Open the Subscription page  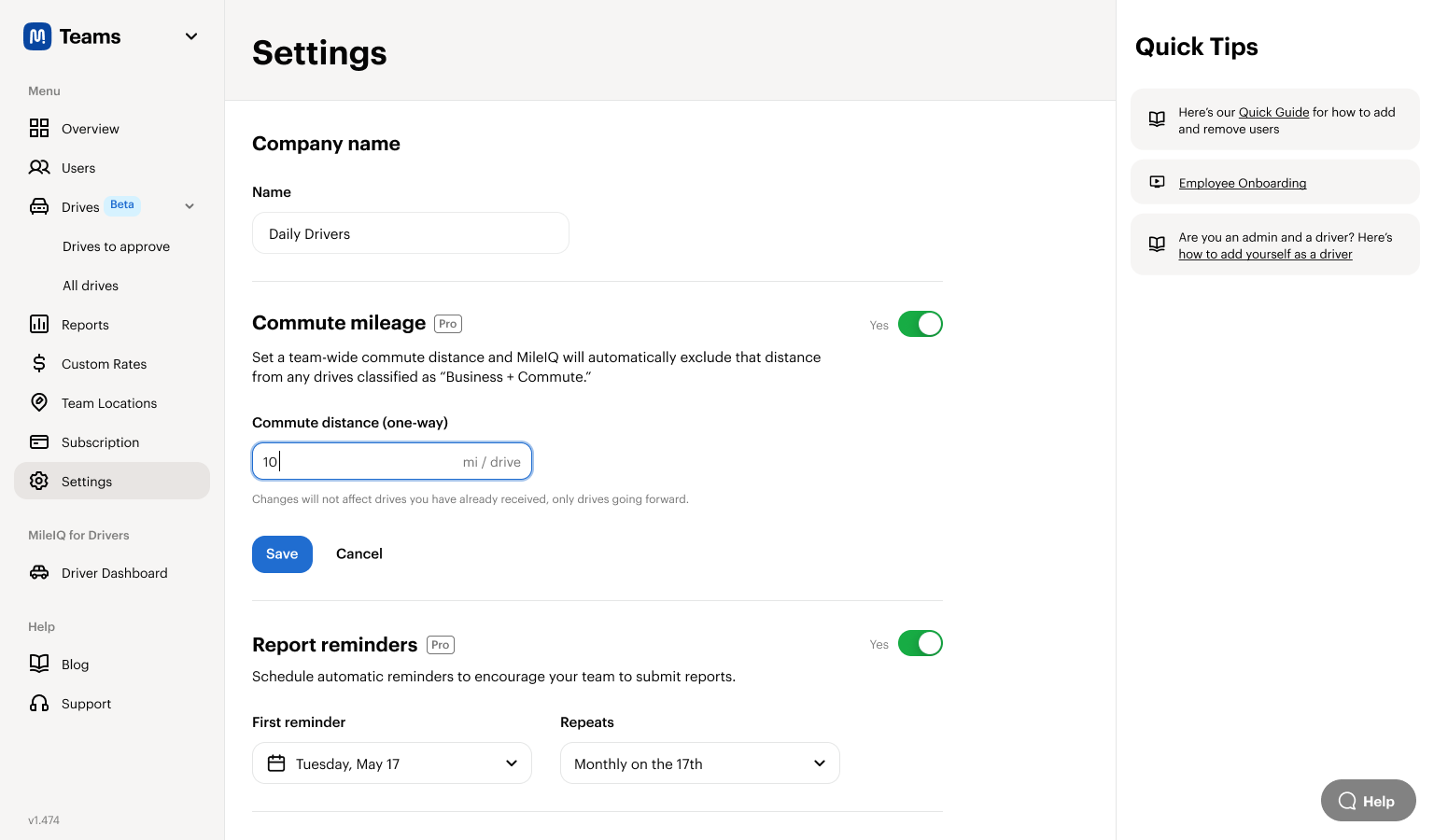[112, 442]
